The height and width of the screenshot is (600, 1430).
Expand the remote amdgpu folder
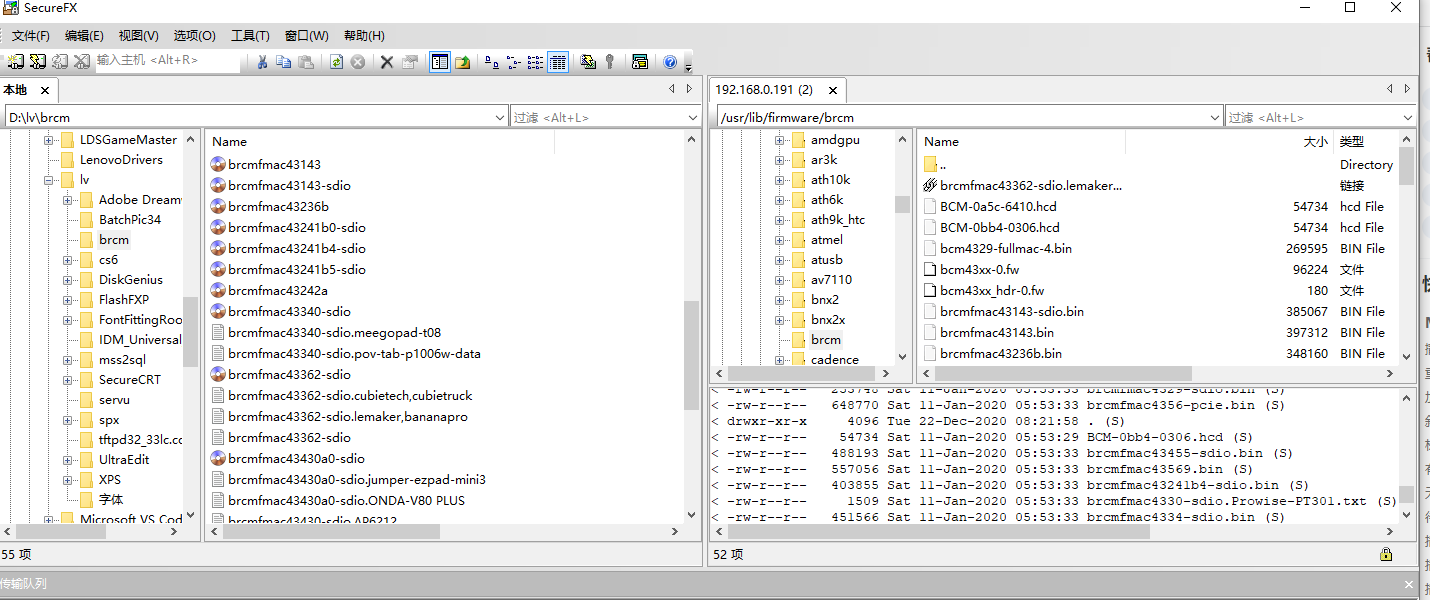779,140
